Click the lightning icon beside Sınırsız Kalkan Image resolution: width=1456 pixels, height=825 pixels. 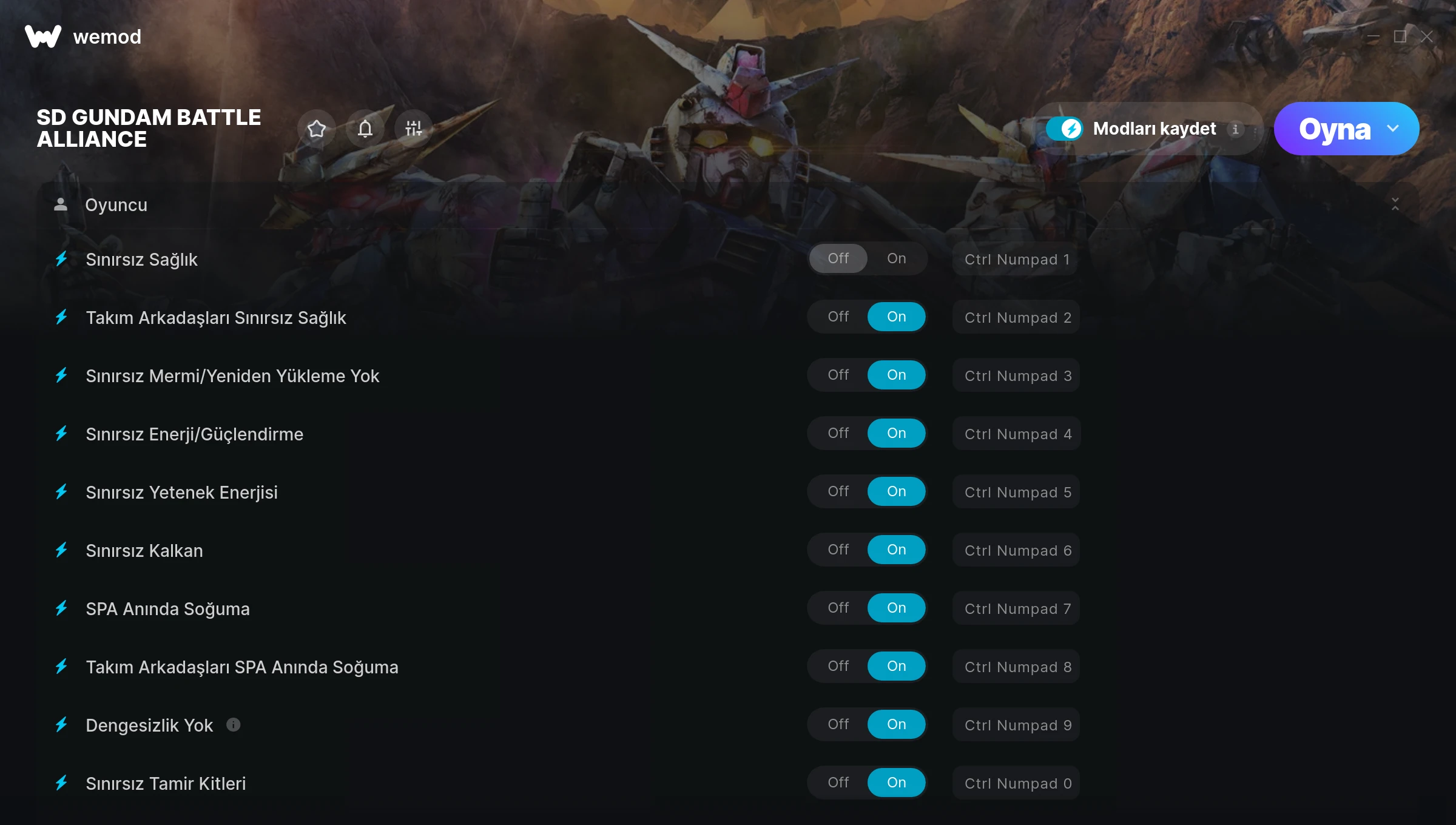click(x=61, y=550)
